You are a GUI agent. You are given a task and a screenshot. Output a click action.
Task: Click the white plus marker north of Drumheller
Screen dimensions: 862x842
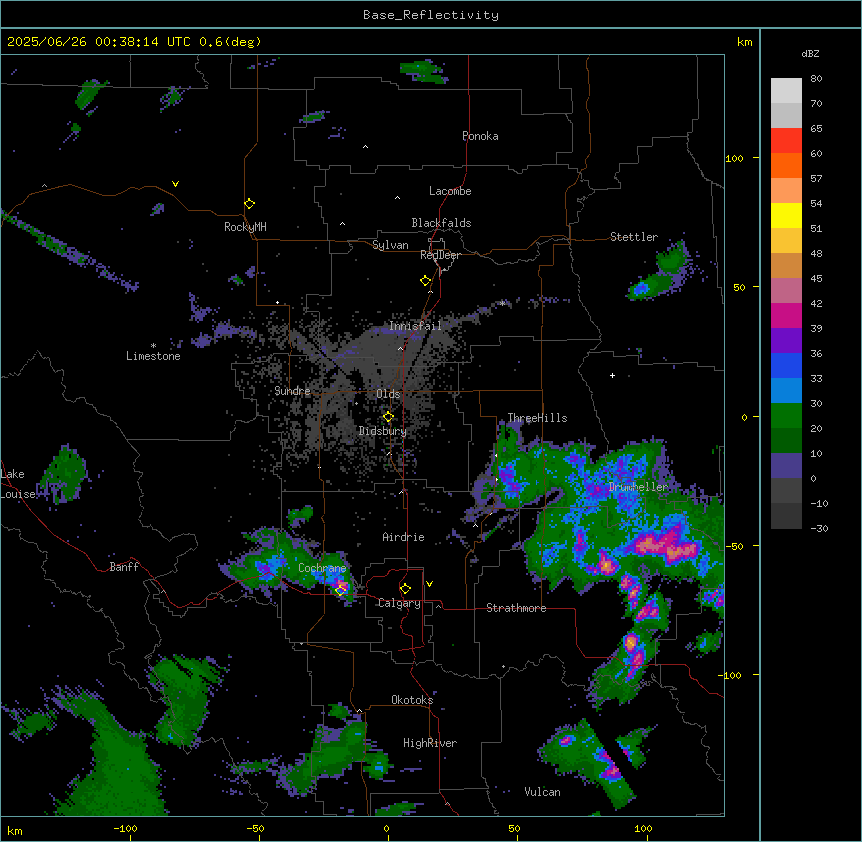point(612,375)
